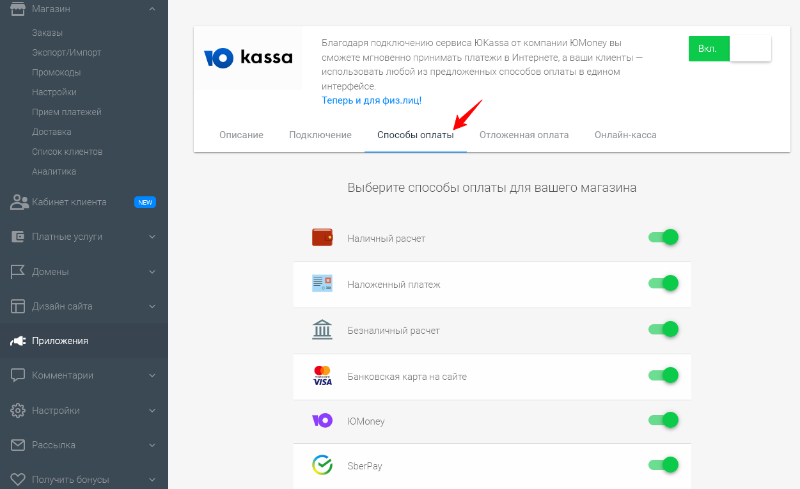The width and height of the screenshot is (800, 489).
Task: Switch to the Подключение tab
Action: pyautogui.click(x=320, y=135)
